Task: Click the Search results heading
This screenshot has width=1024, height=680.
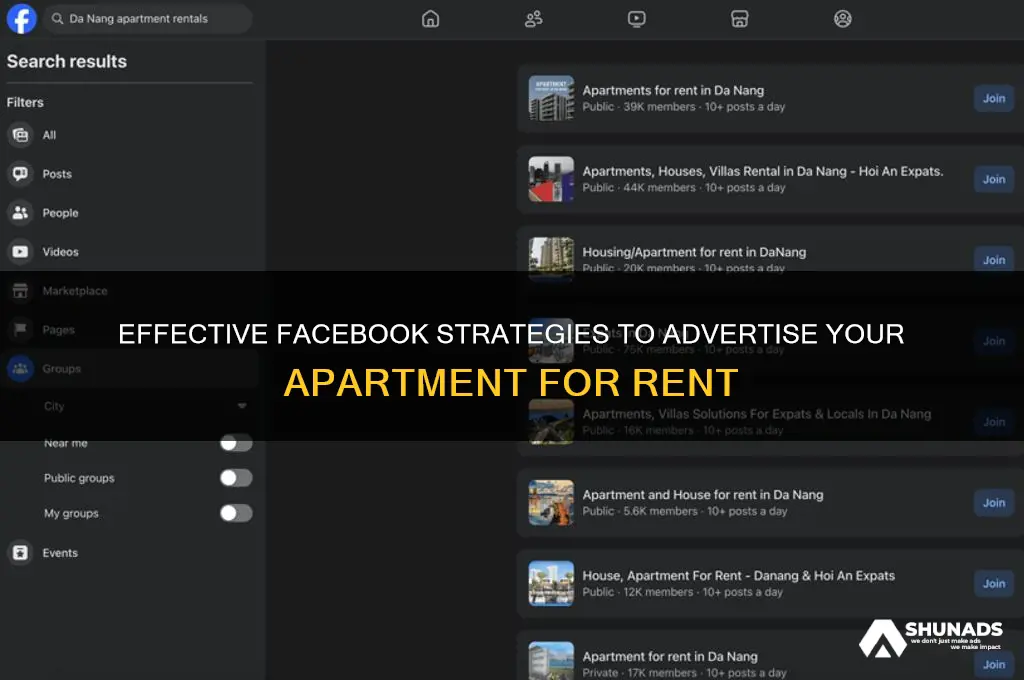Action: 67,61
